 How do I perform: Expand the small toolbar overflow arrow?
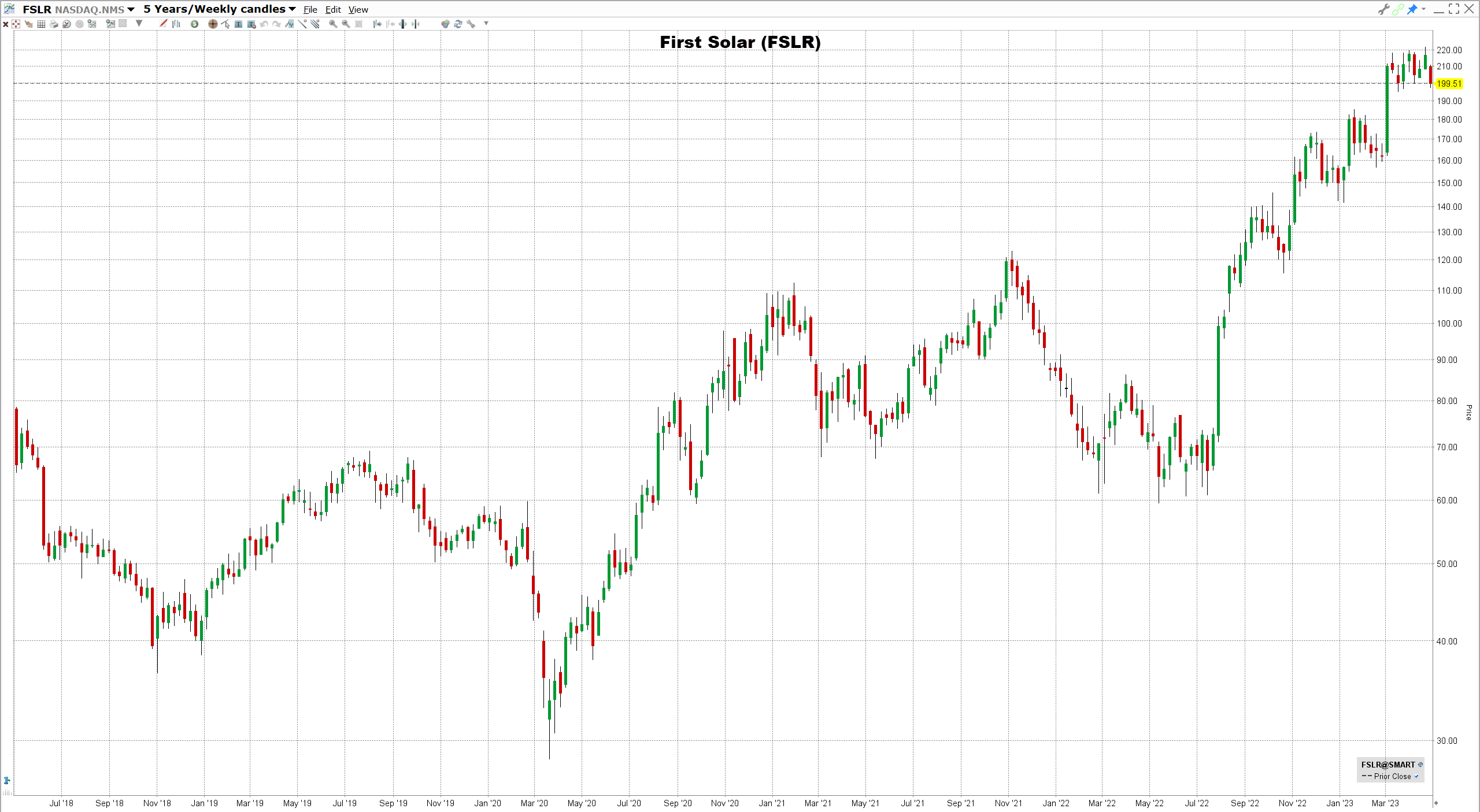tap(486, 23)
